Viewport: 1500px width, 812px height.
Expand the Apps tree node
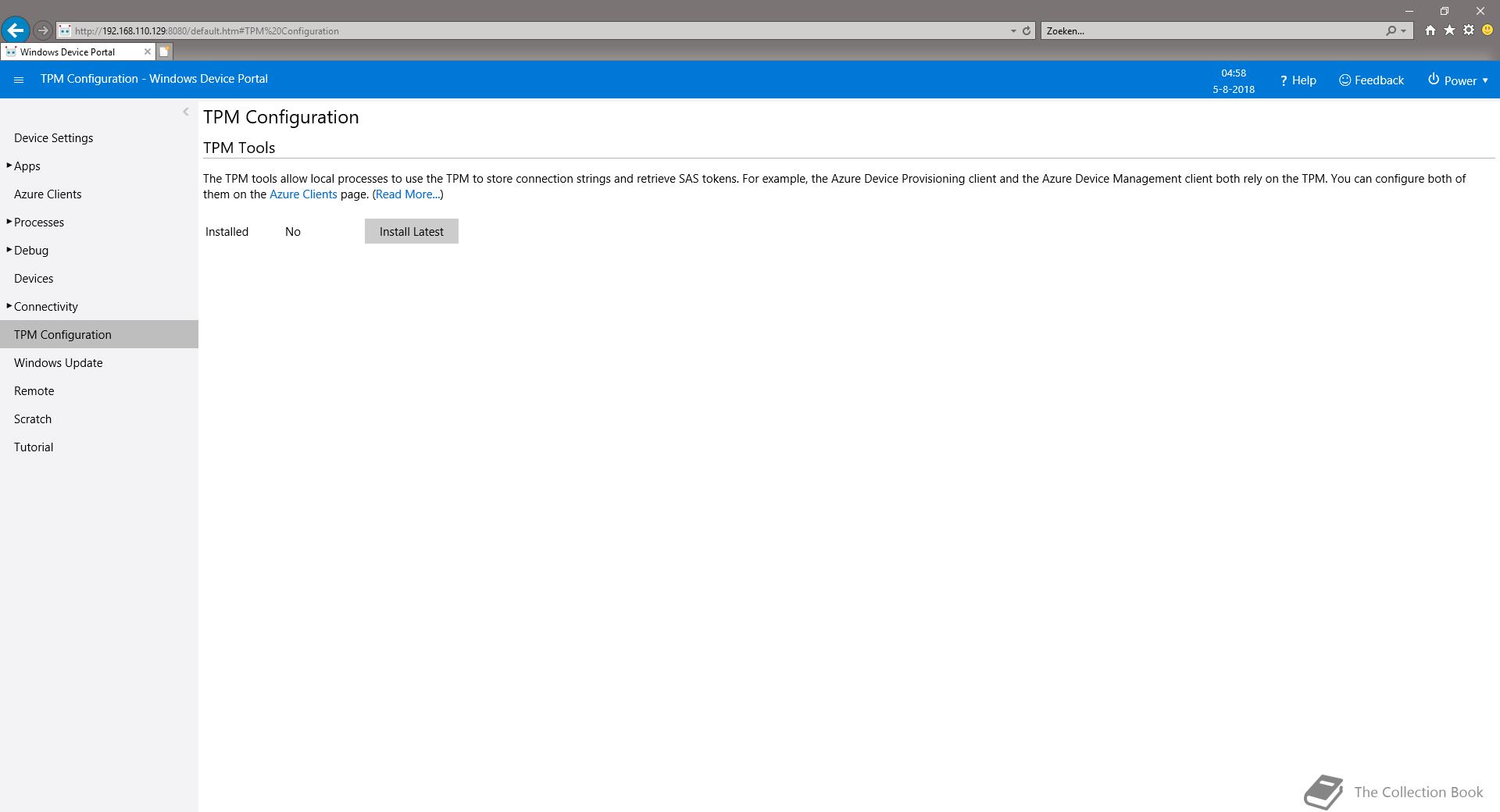click(x=9, y=166)
